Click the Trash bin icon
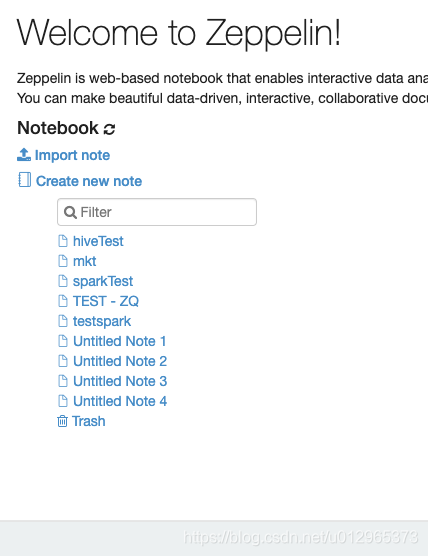This screenshot has width=428, height=556. [x=62, y=421]
